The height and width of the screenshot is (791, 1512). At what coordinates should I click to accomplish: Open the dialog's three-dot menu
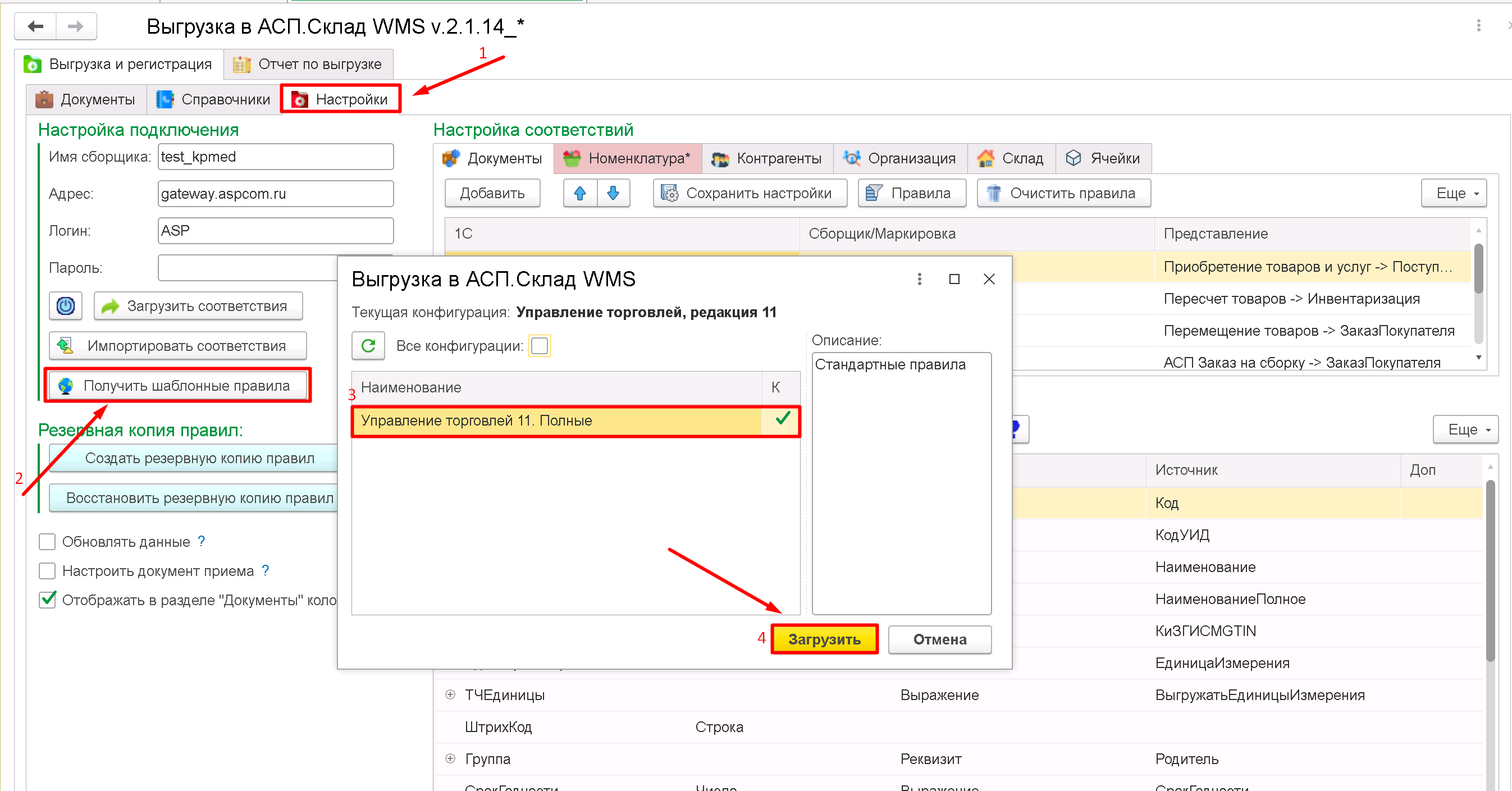click(x=919, y=280)
